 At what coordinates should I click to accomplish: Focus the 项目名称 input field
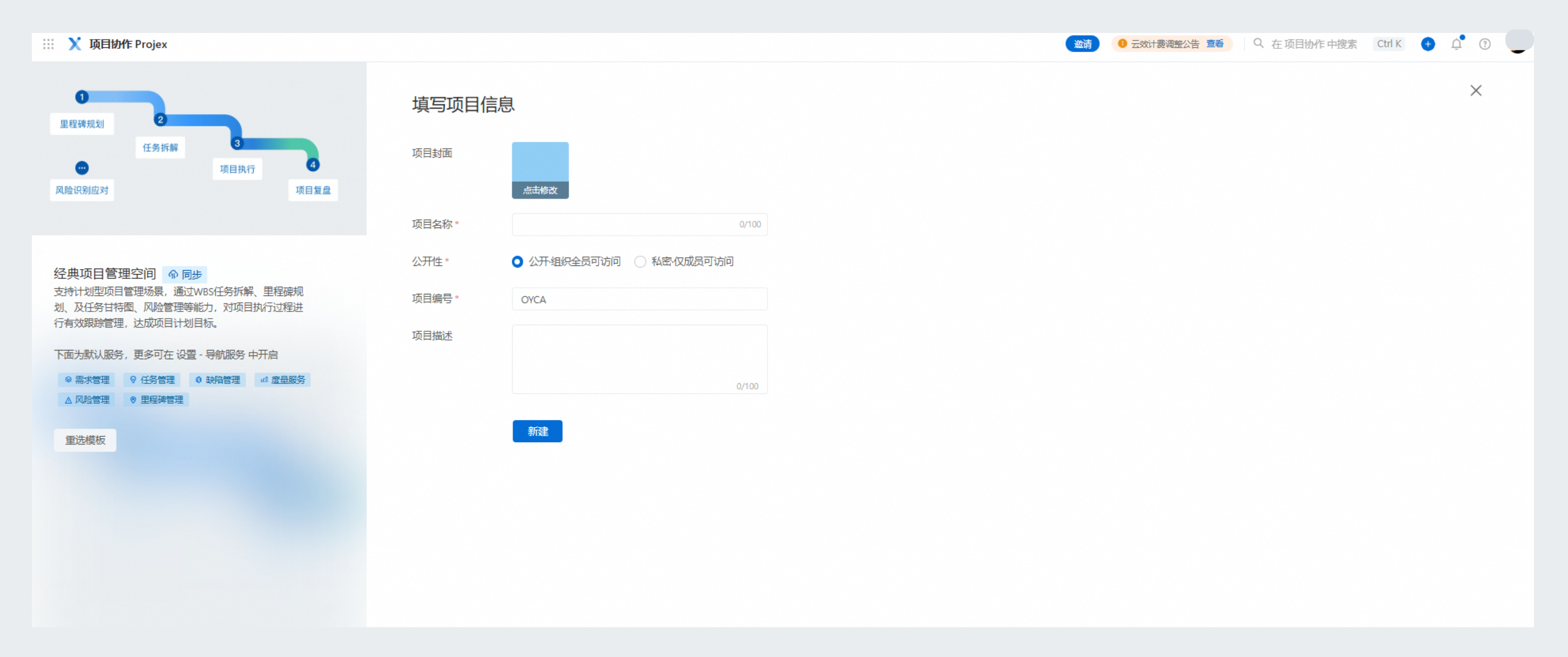pos(639,225)
